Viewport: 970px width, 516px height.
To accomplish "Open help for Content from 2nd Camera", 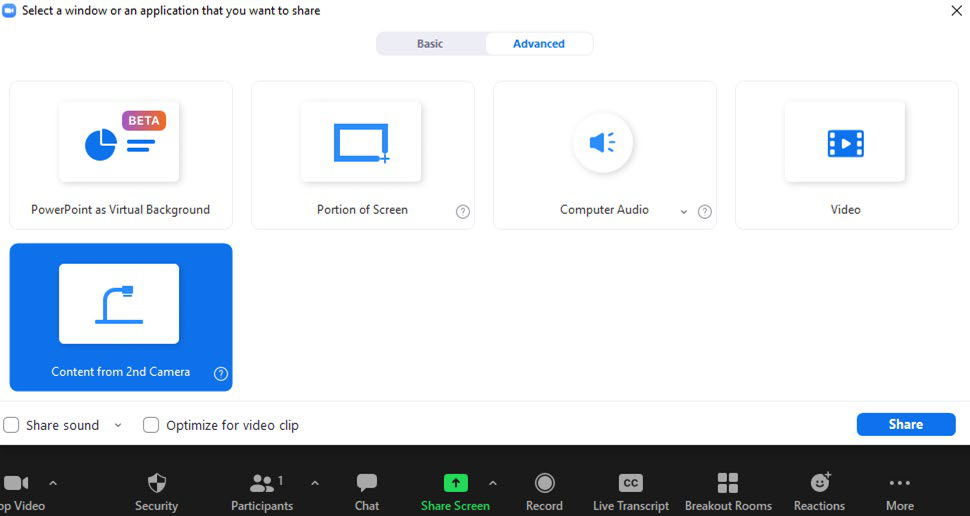I will point(221,374).
